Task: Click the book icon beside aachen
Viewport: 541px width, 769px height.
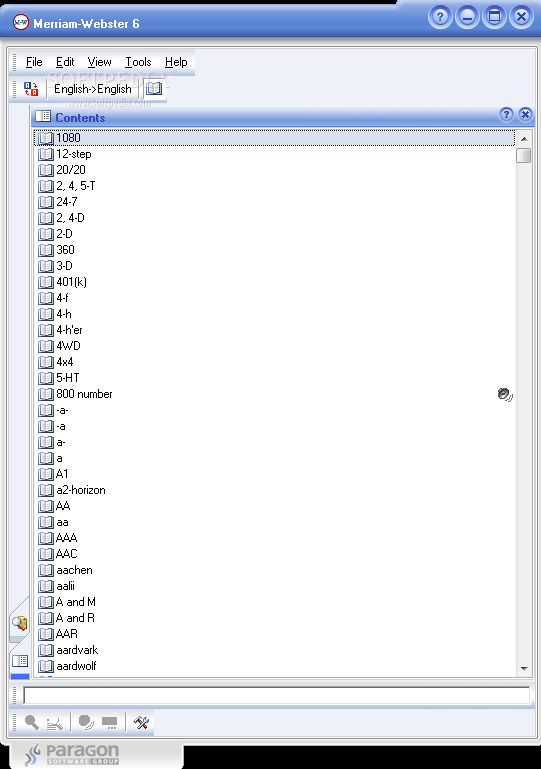Action: [x=46, y=570]
